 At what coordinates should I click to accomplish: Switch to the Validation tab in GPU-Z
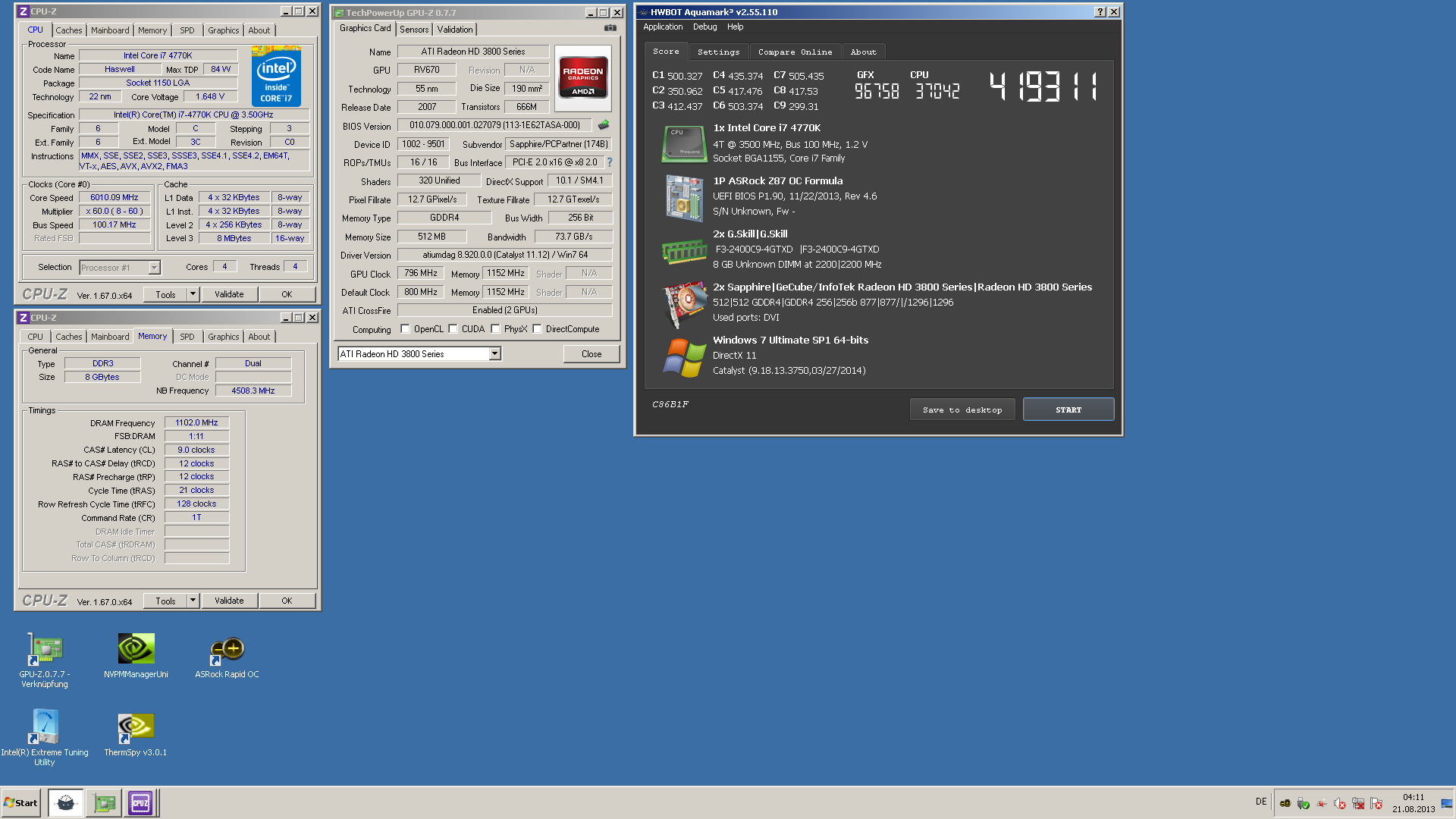(455, 30)
